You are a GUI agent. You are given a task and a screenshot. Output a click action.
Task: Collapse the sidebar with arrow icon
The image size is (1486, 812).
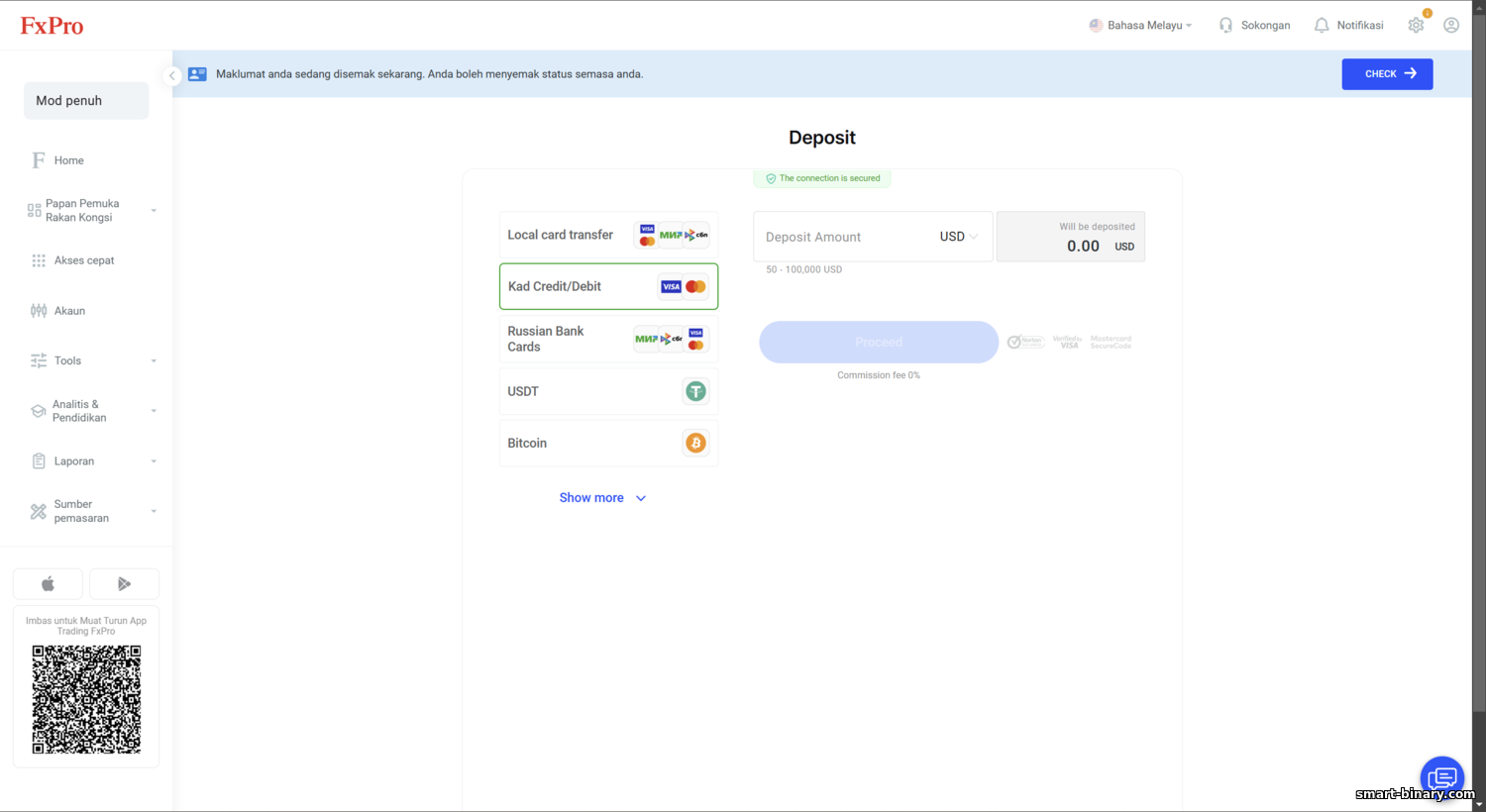tap(171, 75)
